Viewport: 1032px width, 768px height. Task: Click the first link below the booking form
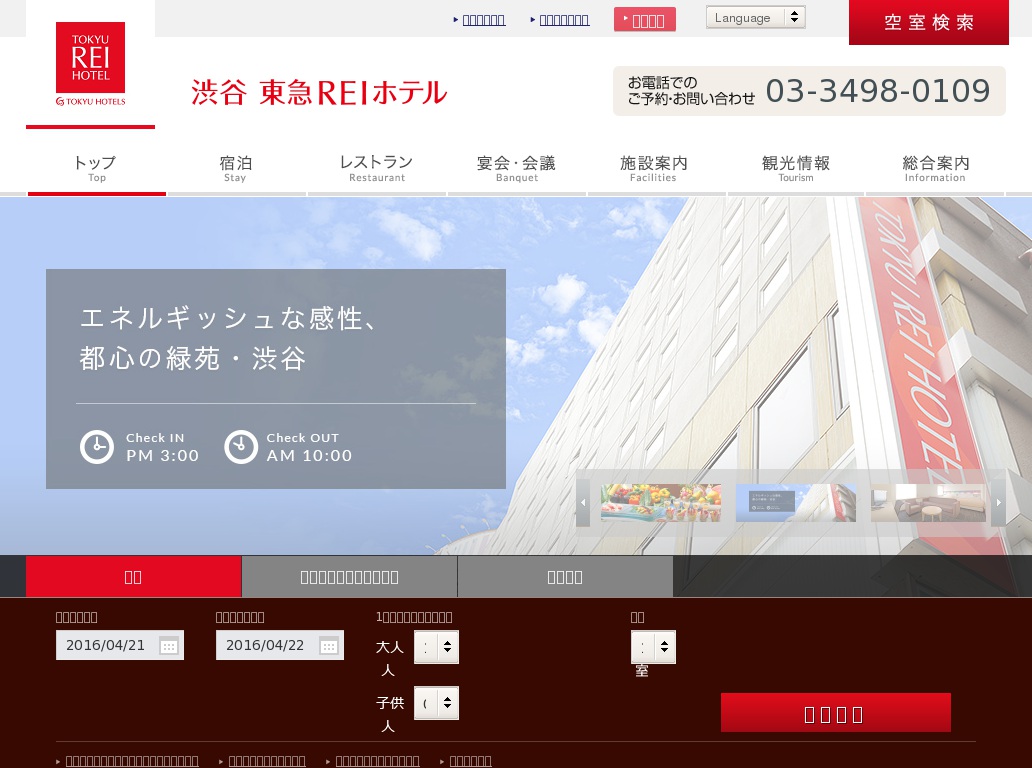point(132,761)
